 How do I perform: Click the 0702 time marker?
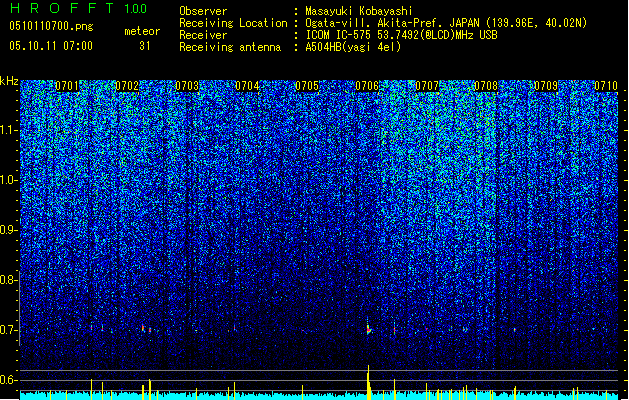click(x=127, y=86)
